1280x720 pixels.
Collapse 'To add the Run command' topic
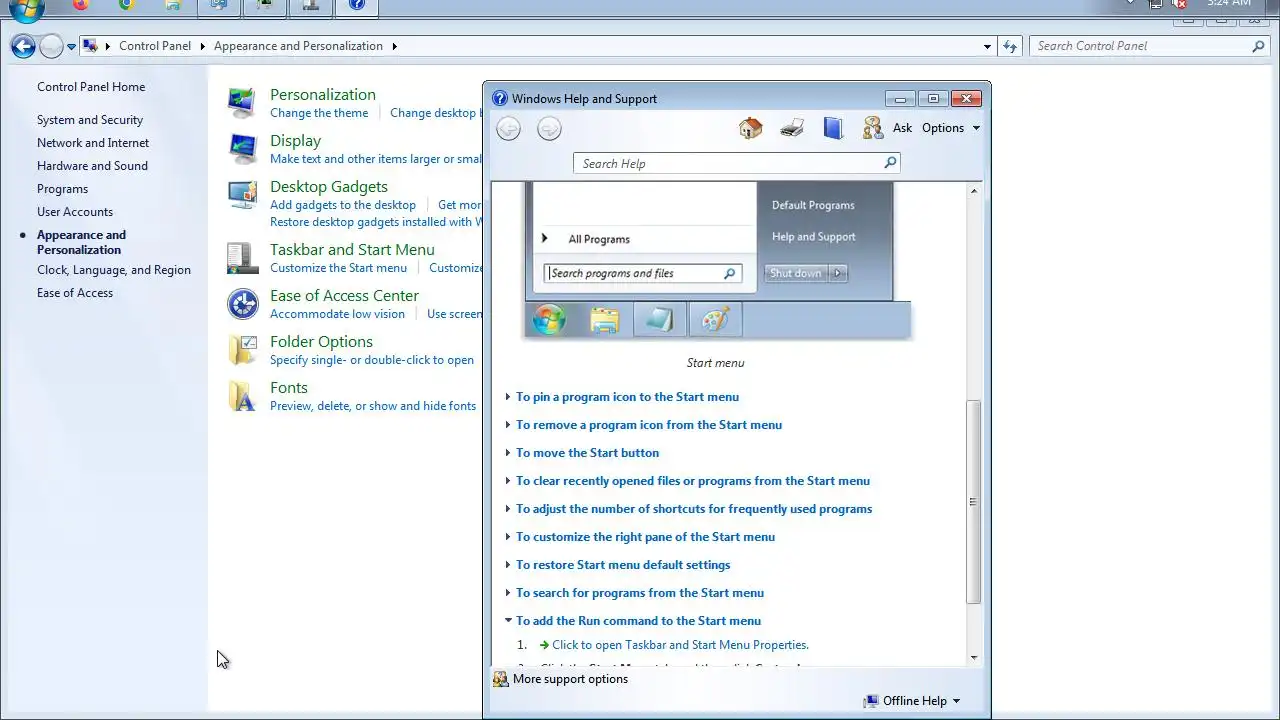click(x=638, y=621)
